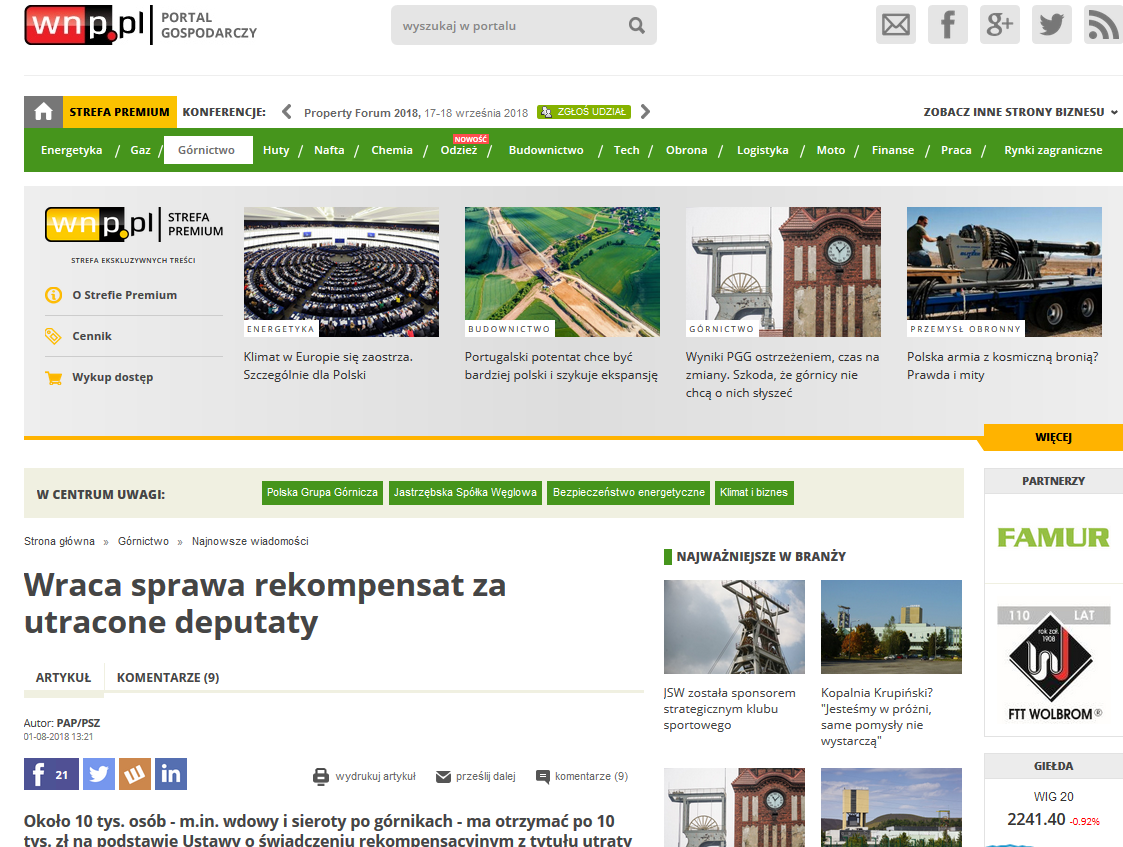The image size is (1123, 847).
Task: Show previous conference with left arrow
Action: (286, 112)
